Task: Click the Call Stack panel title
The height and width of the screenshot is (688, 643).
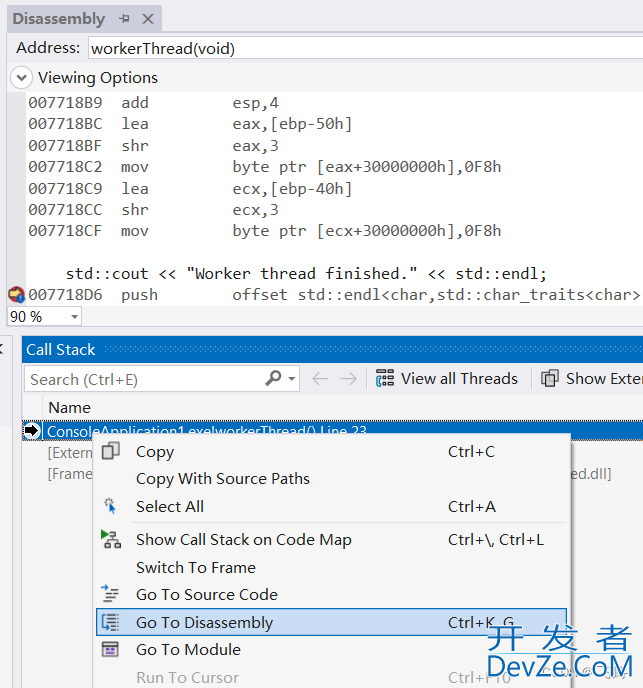Action: [61, 350]
